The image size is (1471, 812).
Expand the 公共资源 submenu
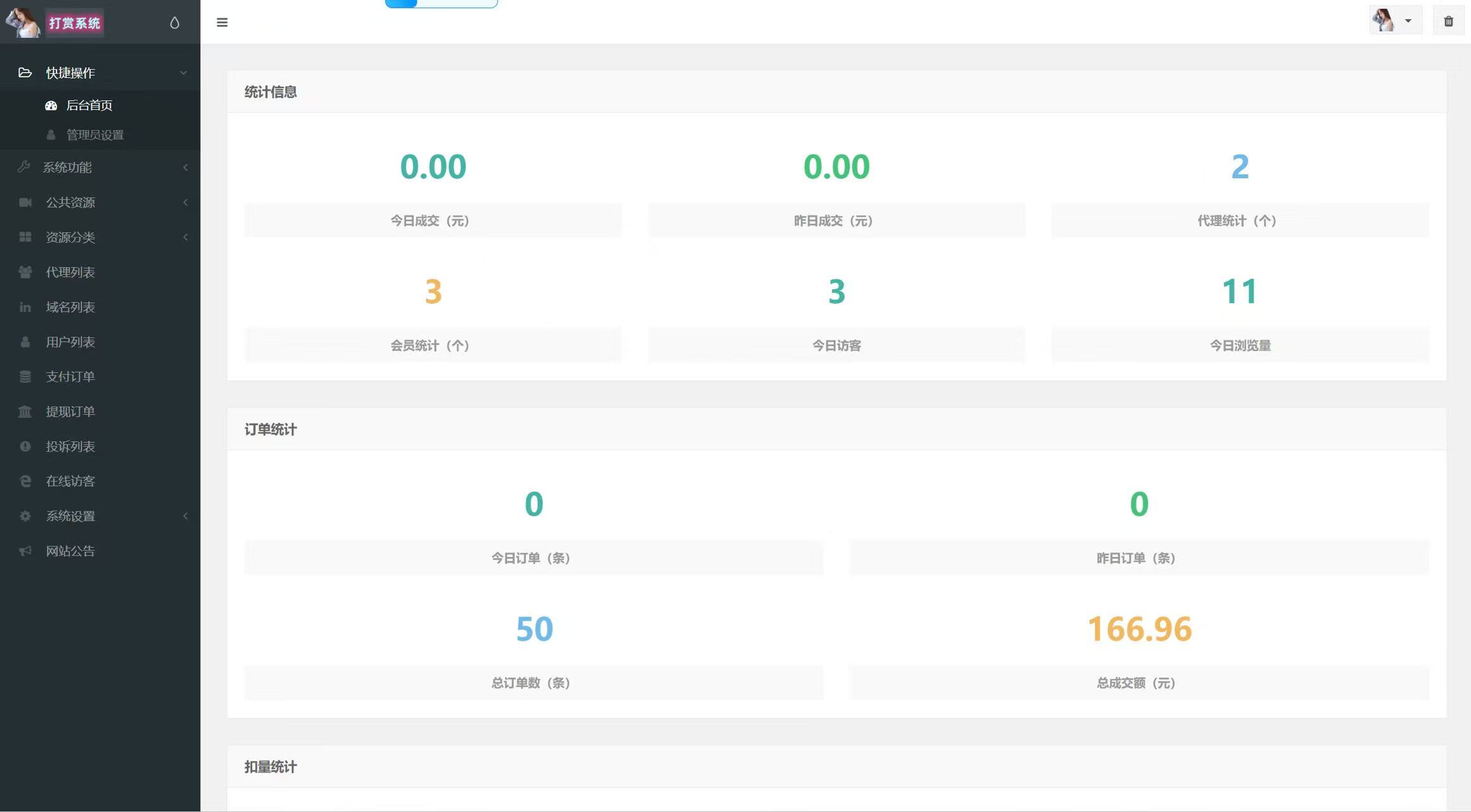(x=185, y=202)
